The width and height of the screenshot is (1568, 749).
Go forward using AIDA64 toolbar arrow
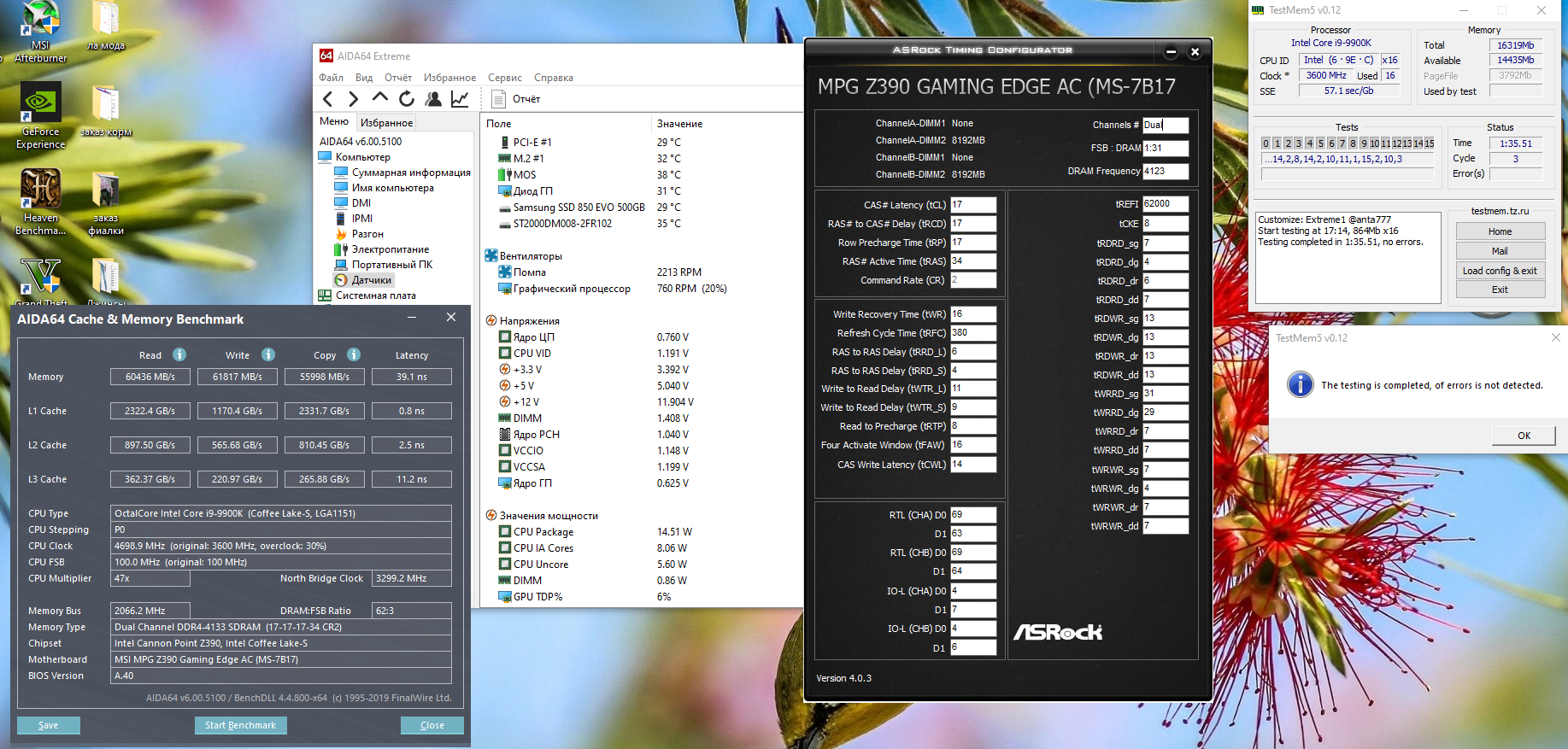(x=353, y=99)
